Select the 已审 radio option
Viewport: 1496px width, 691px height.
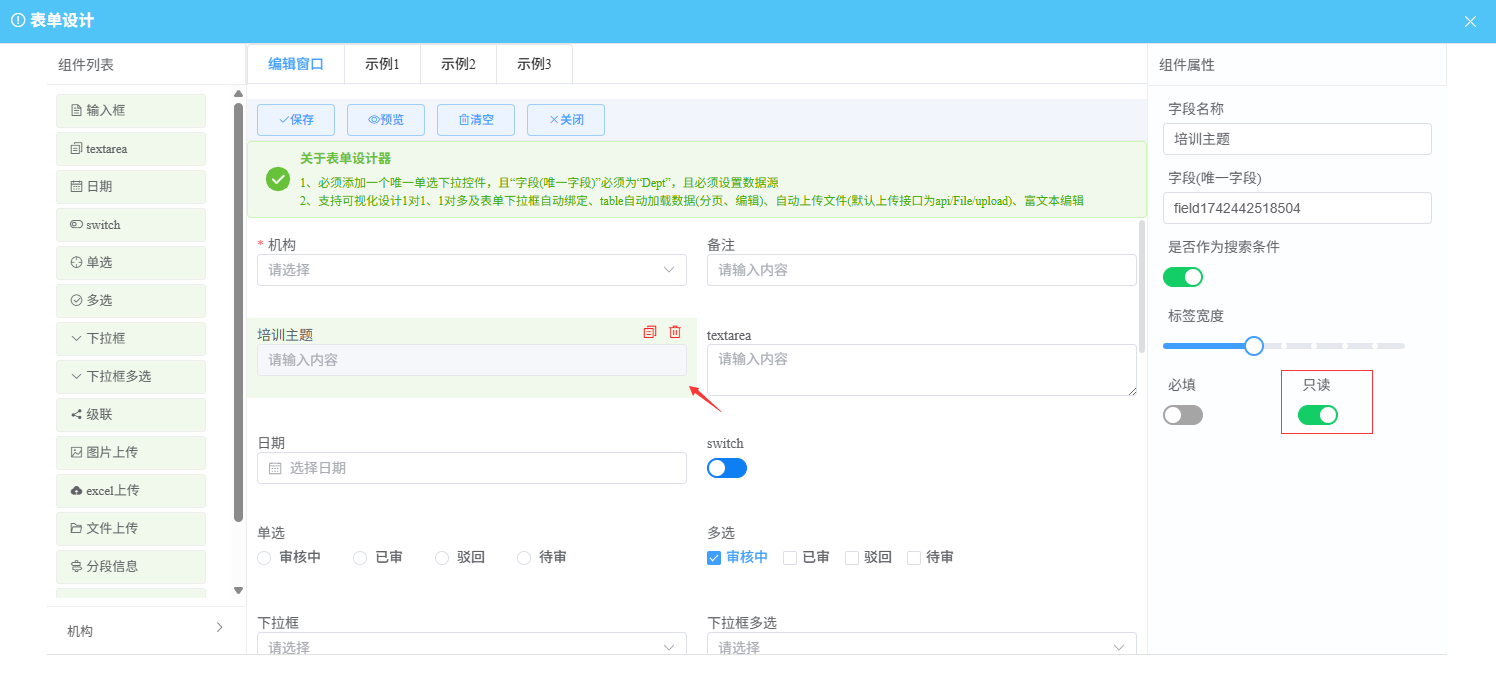pos(360,558)
